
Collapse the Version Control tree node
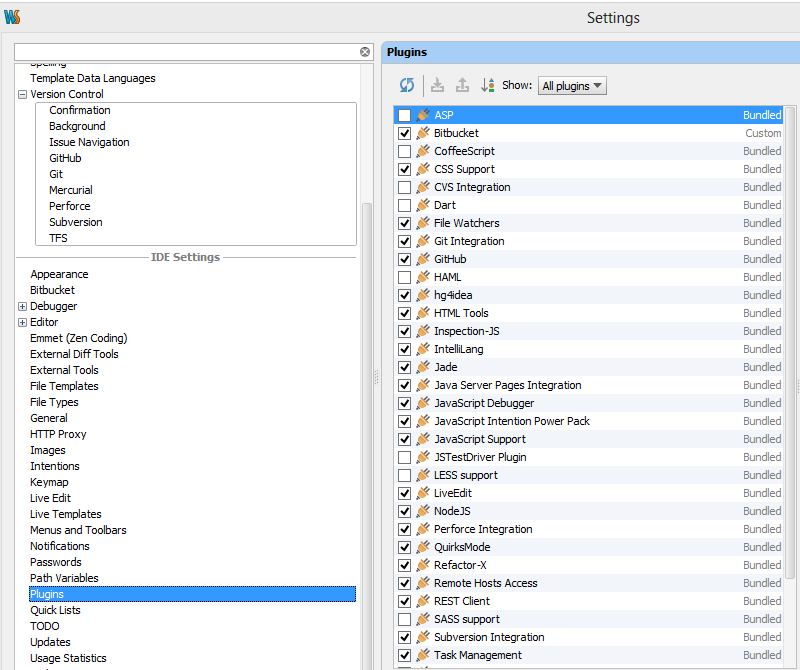pos(22,94)
